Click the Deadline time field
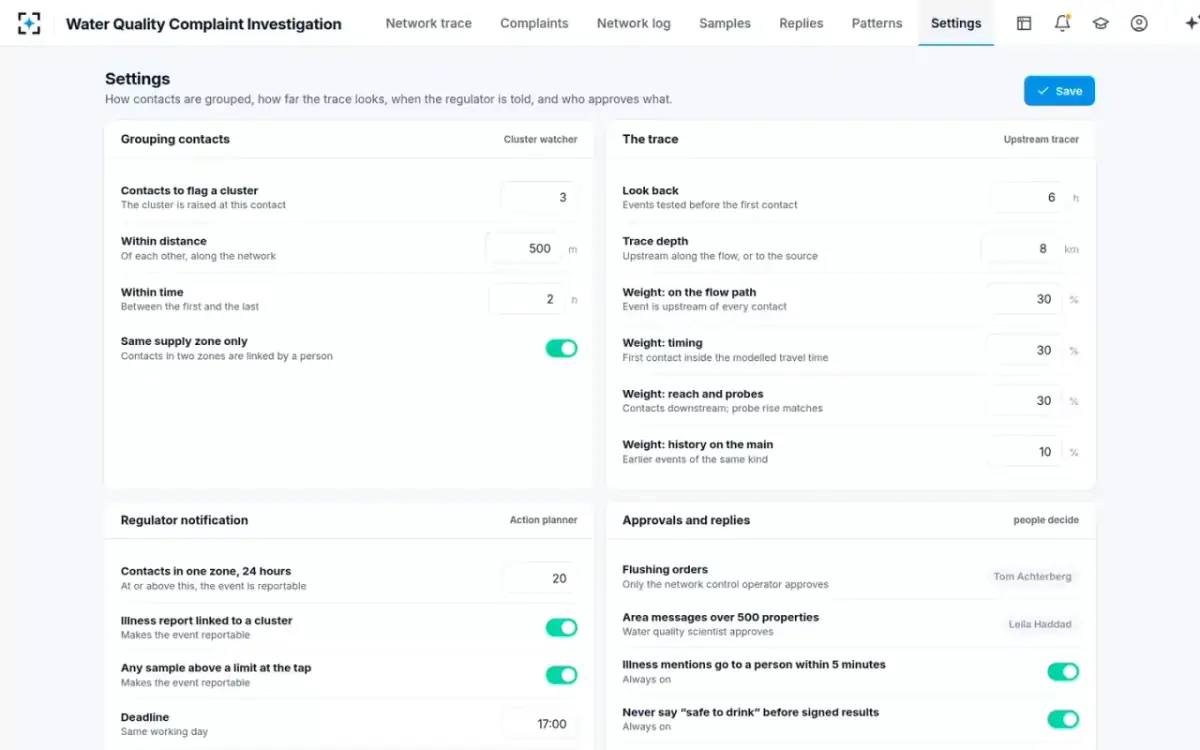The height and width of the screenshot is (750, 1200). click(x=540, y=724)
